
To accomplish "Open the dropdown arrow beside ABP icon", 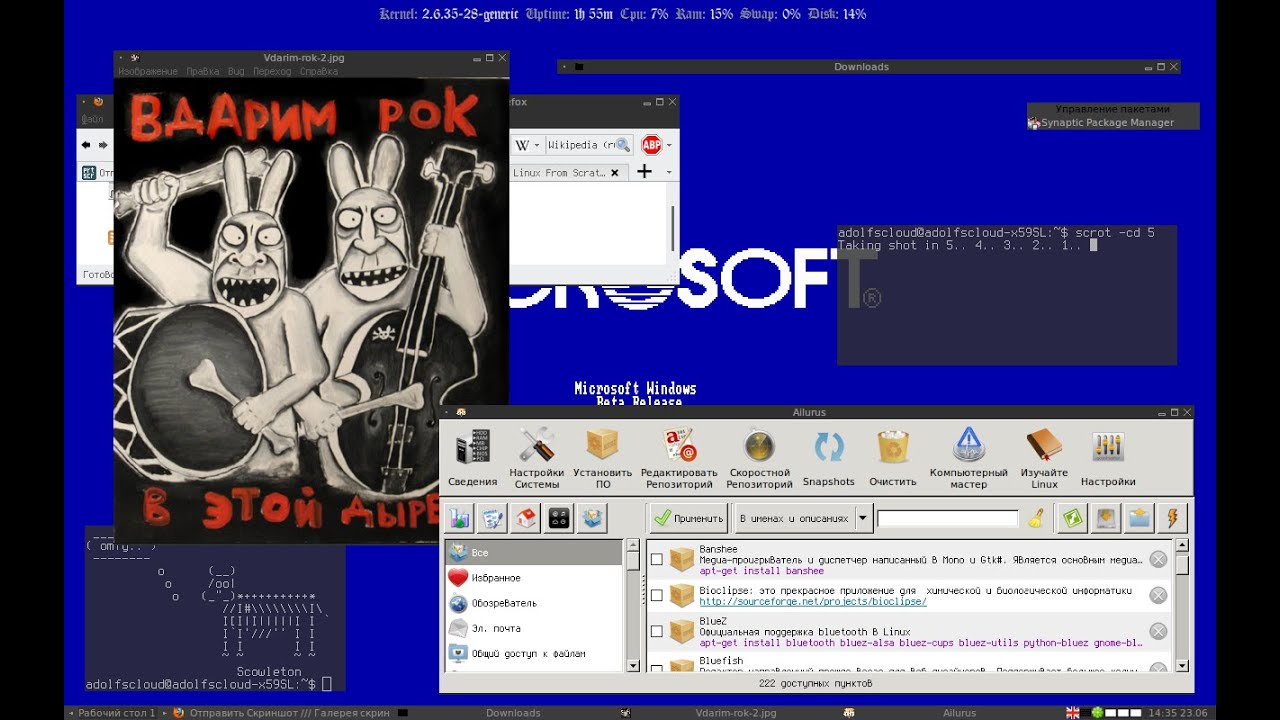I will tap(669, 145).
